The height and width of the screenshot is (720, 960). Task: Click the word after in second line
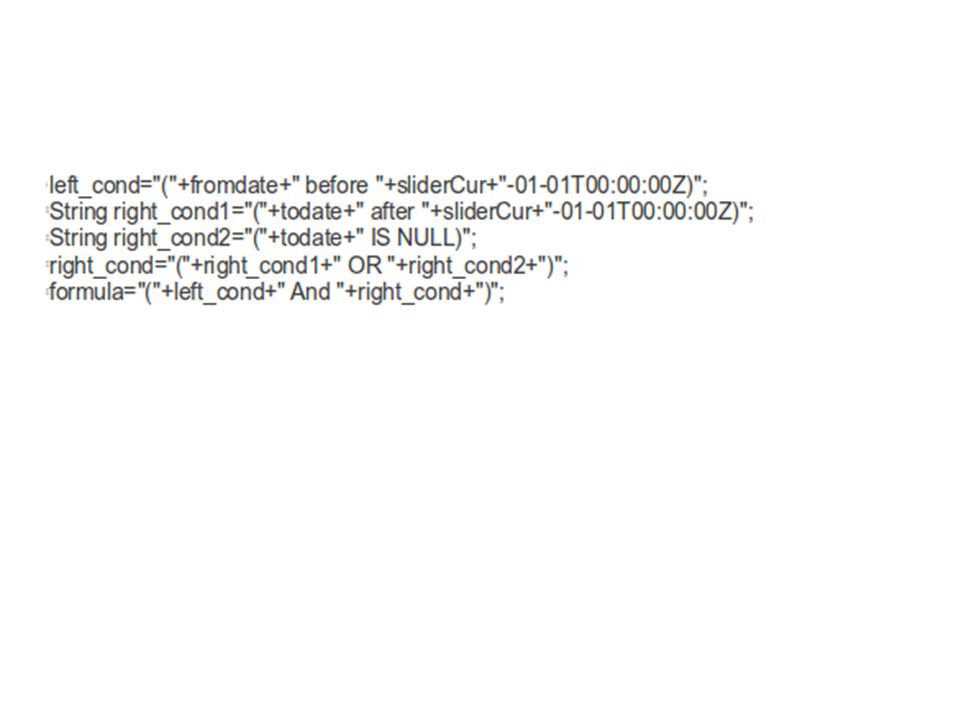[x=392, y=211]
